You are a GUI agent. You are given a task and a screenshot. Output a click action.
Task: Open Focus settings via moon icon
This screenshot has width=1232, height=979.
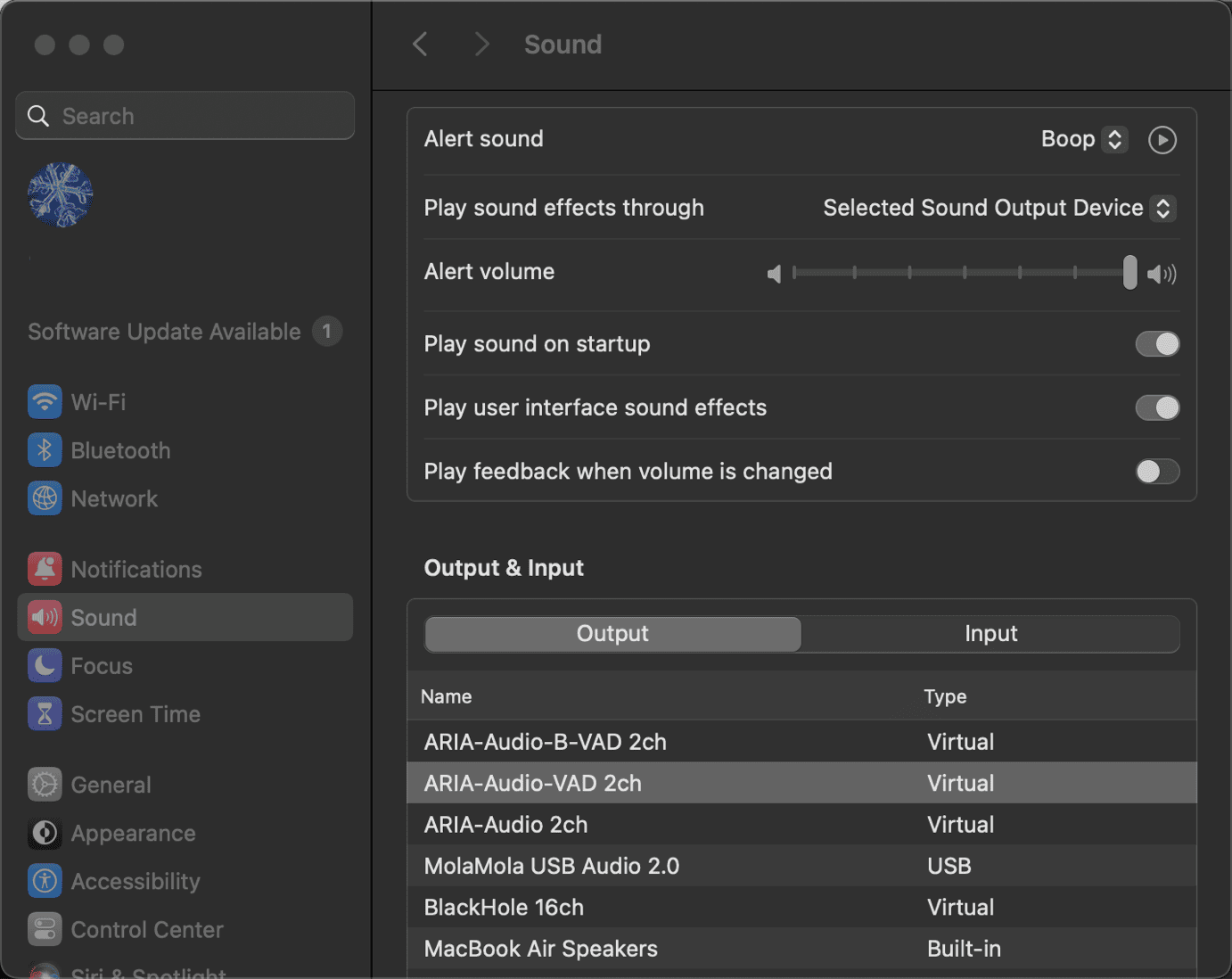[x=45, y=665]
